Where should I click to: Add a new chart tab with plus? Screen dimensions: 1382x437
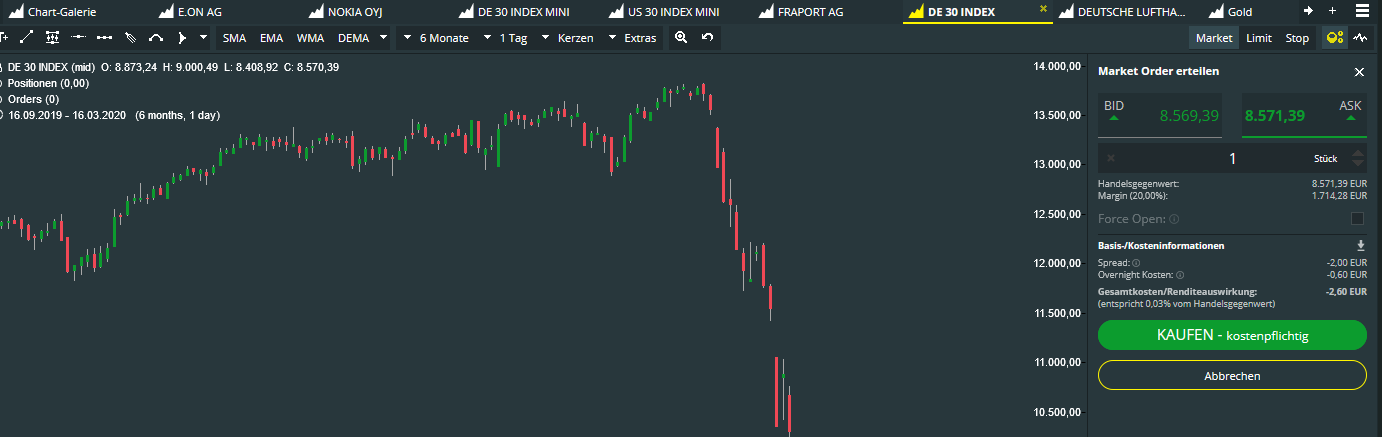(1332, 11)
